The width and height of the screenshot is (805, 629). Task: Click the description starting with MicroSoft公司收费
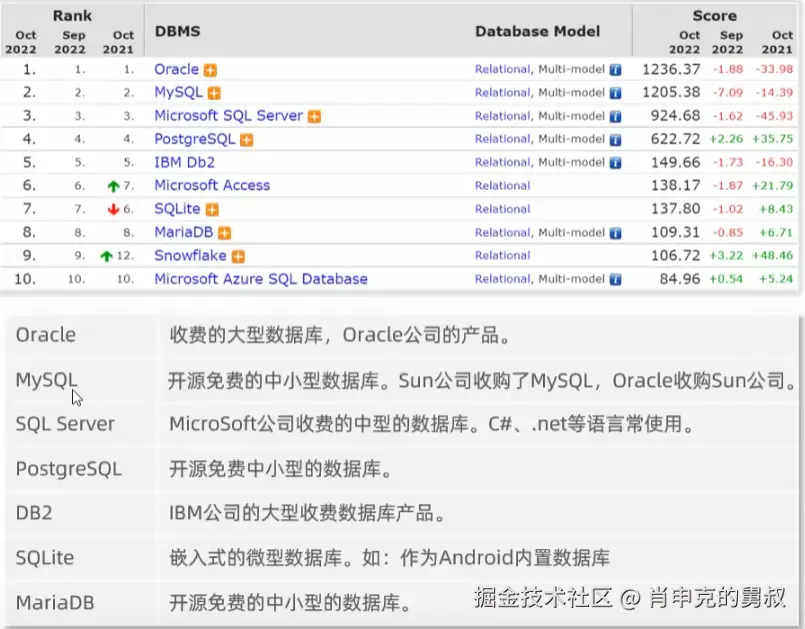coord(432,424)
